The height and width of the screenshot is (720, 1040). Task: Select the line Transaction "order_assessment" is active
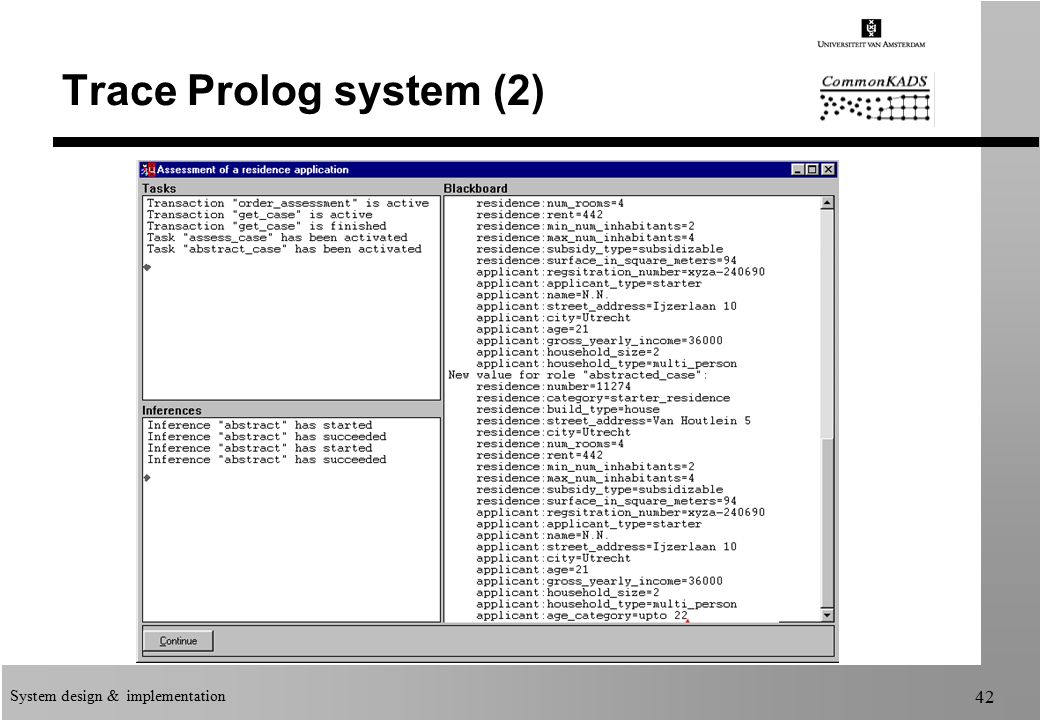coord(288,204)
